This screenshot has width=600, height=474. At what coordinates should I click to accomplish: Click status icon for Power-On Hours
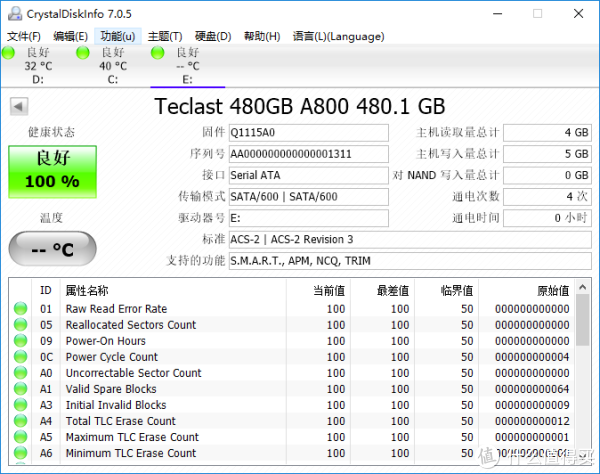point(20,340)
